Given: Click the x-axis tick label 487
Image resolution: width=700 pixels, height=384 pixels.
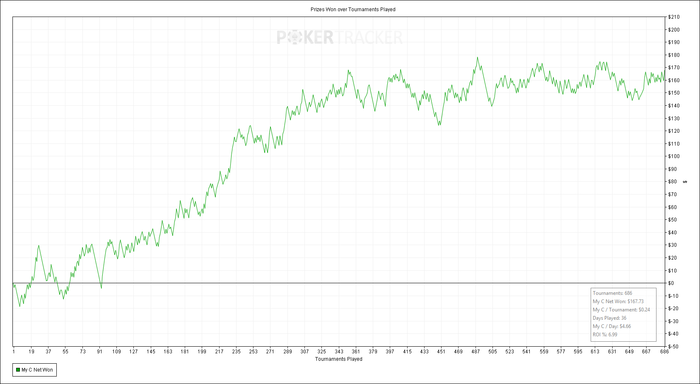Looking at the screenshot, I should [x=475, y=351].
